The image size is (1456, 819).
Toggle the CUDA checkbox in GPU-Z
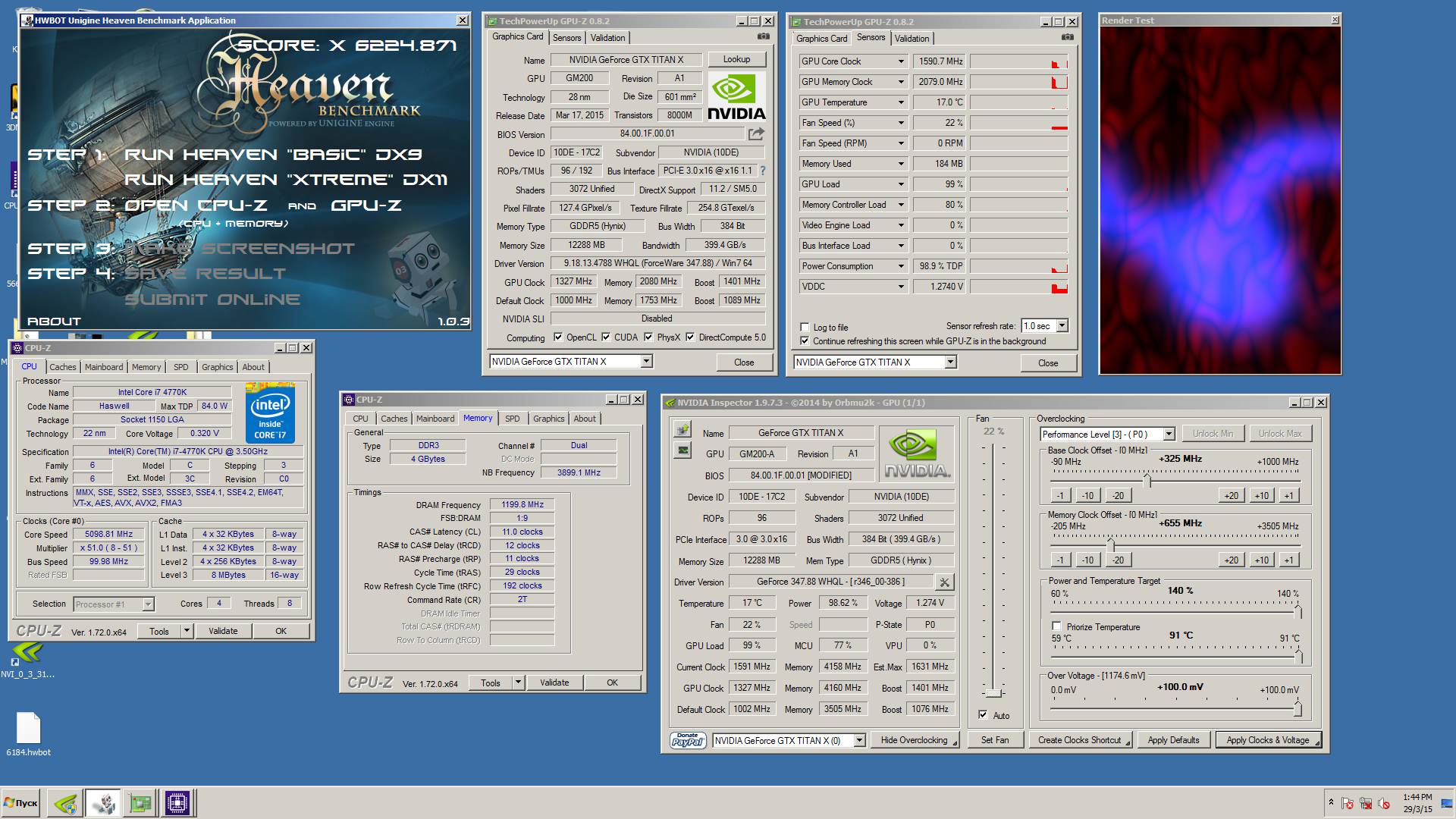[606, 337]
